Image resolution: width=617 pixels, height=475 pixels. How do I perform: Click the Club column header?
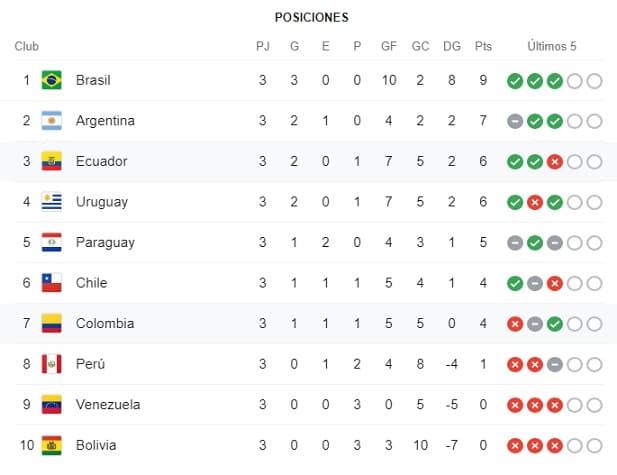27,46
